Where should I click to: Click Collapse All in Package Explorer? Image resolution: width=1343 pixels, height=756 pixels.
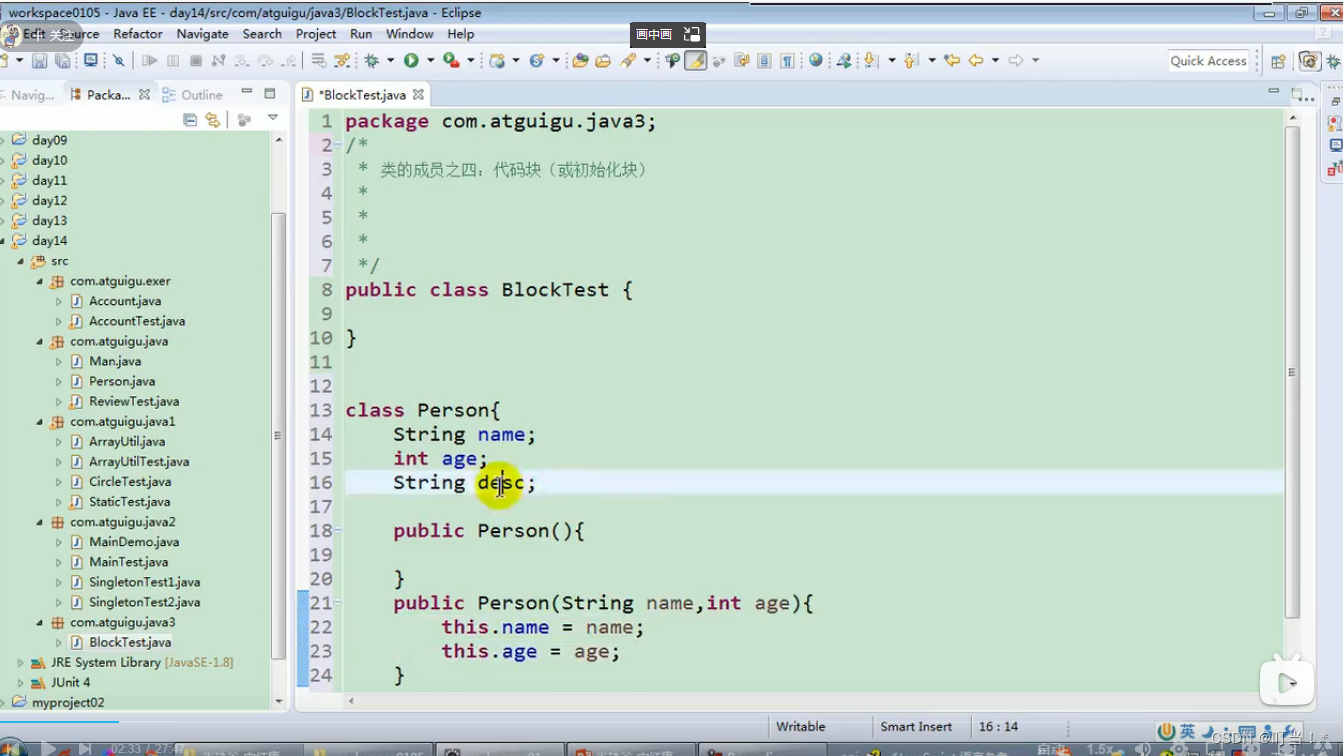[190, 119]
